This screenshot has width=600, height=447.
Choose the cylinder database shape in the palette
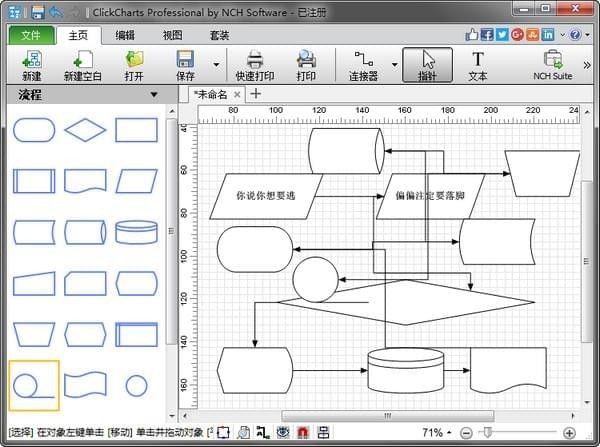136,232
